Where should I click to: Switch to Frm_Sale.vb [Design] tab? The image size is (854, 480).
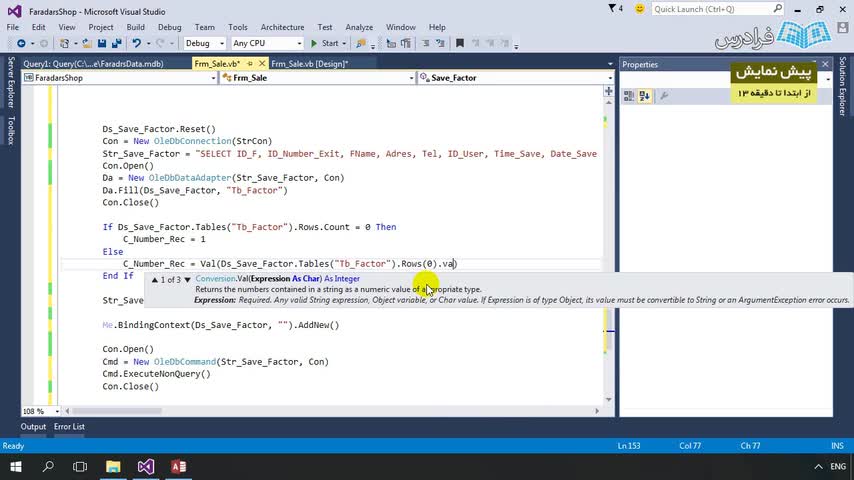[309, 63]
